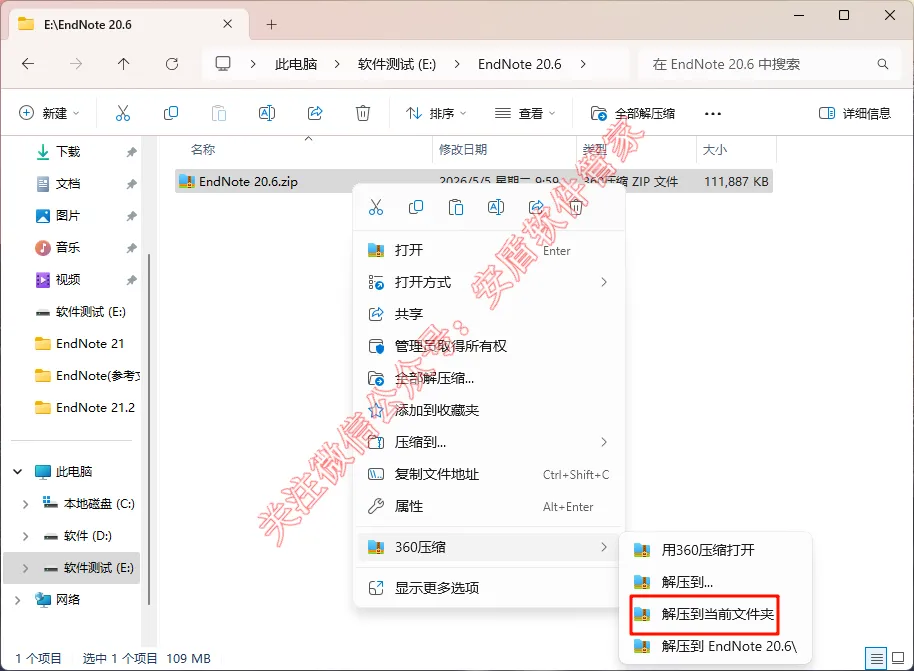Add a new tab with the plus button

(x=271, y=24)
